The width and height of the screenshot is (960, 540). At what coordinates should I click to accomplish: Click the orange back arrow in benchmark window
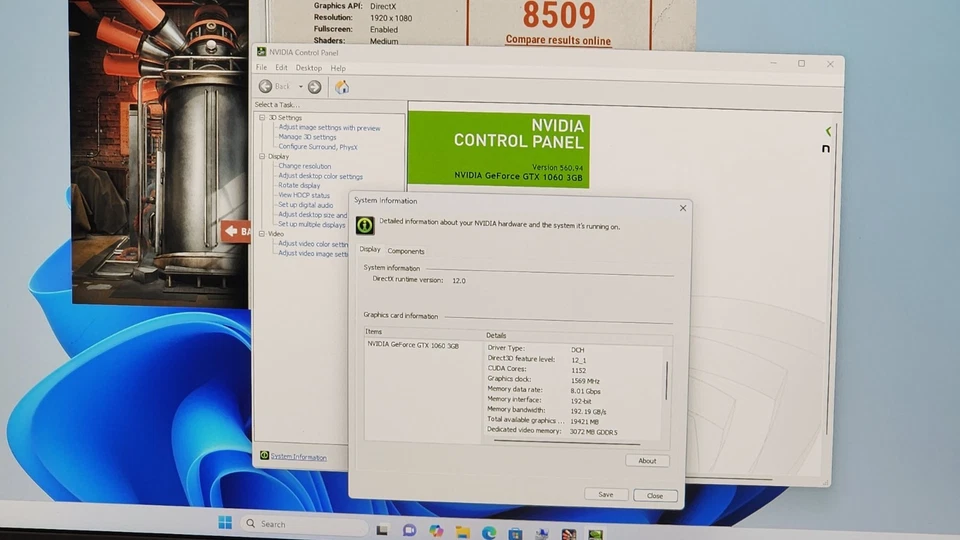click(236, 231)
